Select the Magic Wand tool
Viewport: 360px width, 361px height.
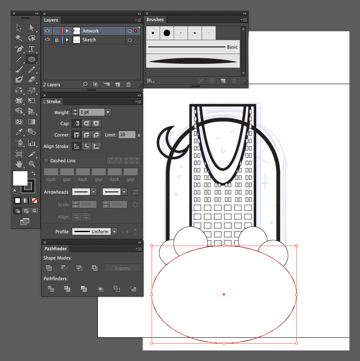tap(19, 38)
